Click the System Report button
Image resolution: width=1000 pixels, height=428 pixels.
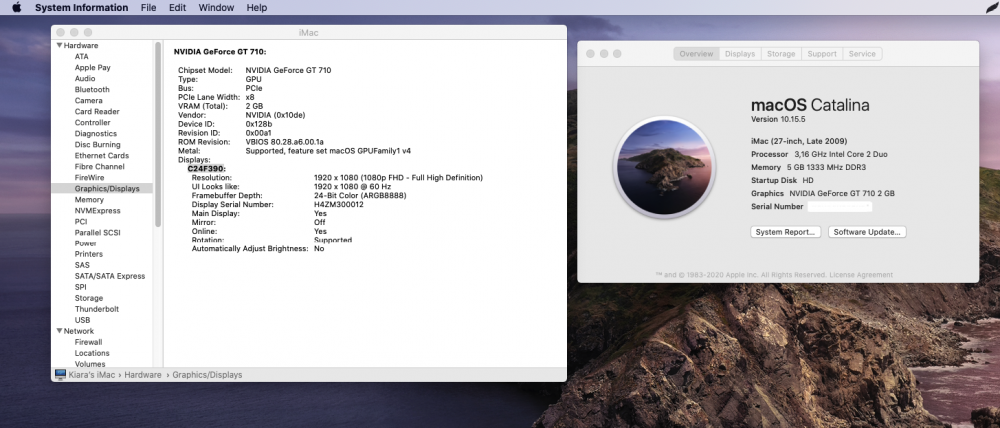[x=785, y=232]
